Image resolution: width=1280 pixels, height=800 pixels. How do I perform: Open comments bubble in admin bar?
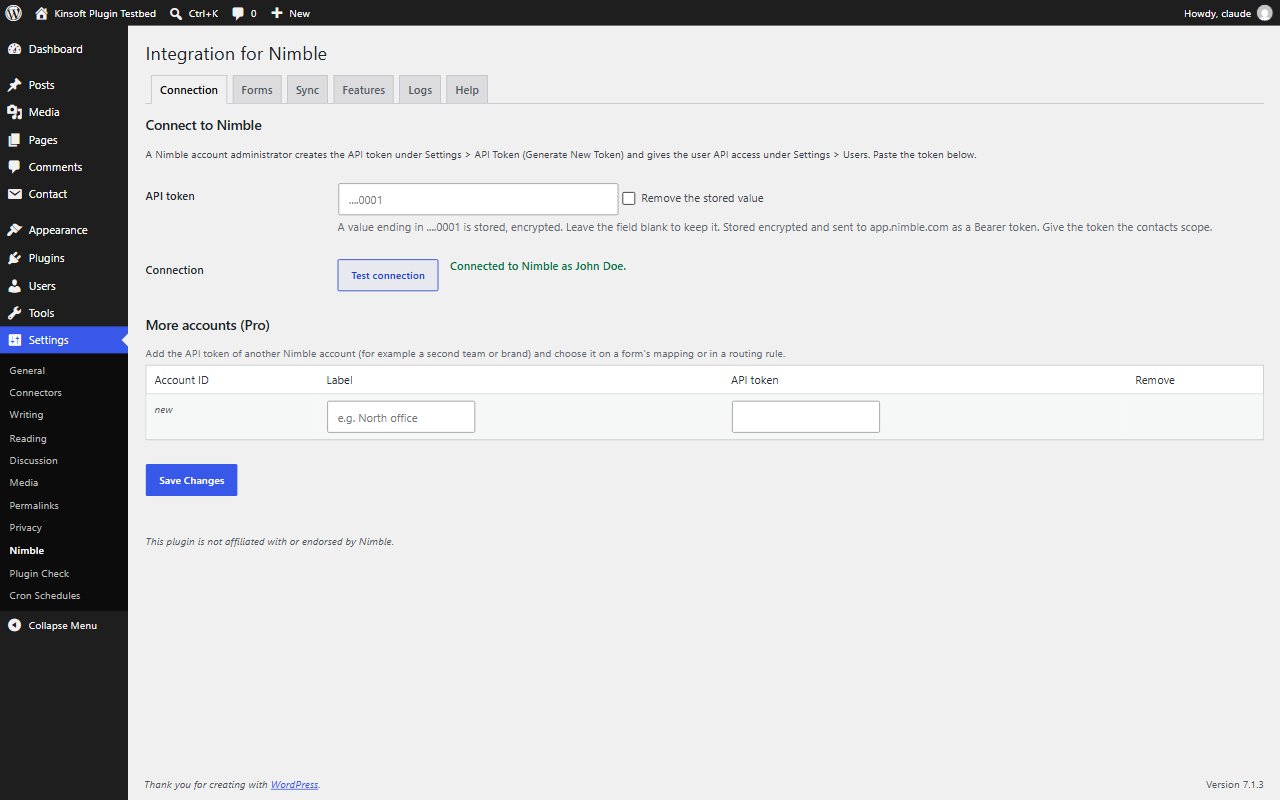pos(238,13)
